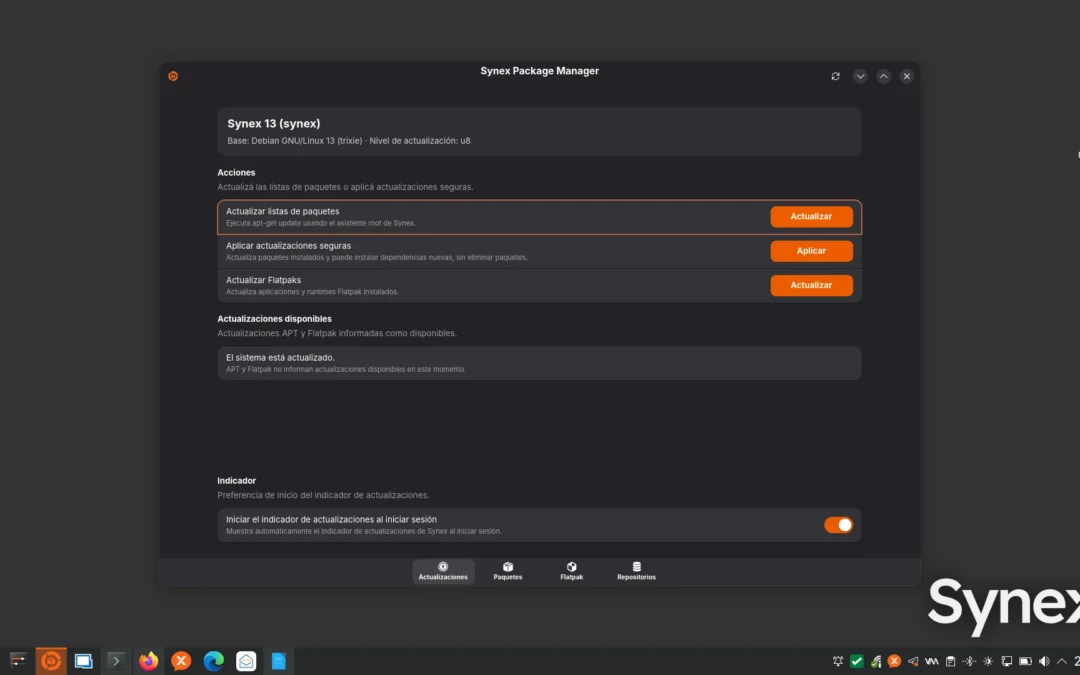Image resolution: width=1080 pixels, height=675 pixels.
Task: Launch Firefox from the taskbar
Action: point(148,661)
